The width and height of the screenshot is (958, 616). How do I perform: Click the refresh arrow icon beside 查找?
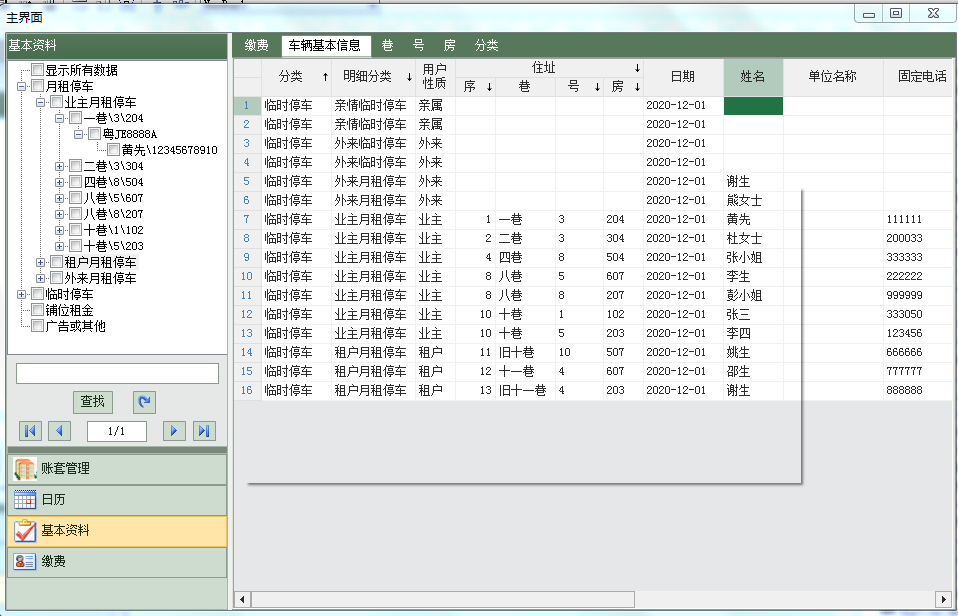pyautogui.click(x=144, y=402)
